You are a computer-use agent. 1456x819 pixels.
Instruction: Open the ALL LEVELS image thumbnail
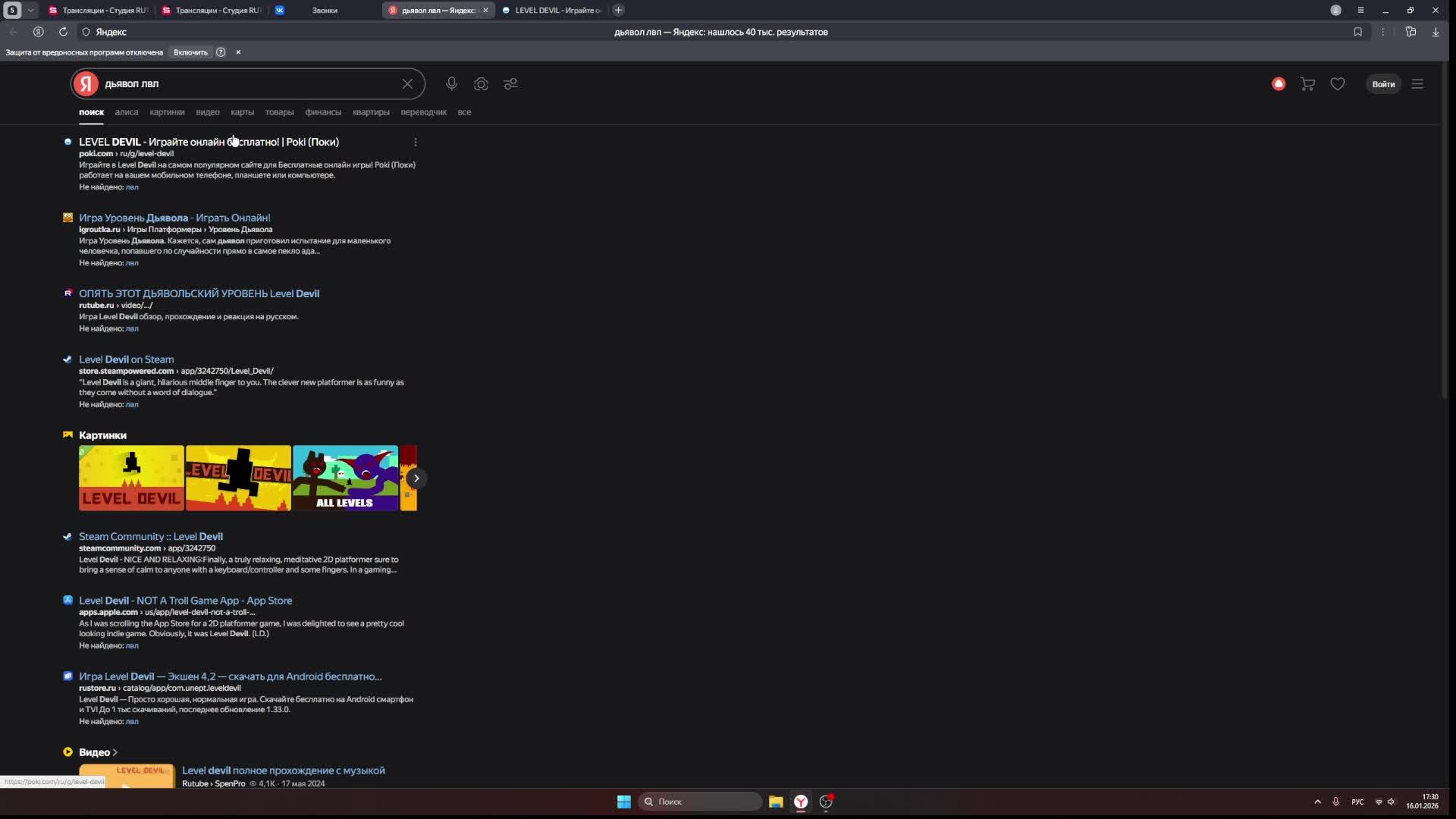tap(345, 478)
